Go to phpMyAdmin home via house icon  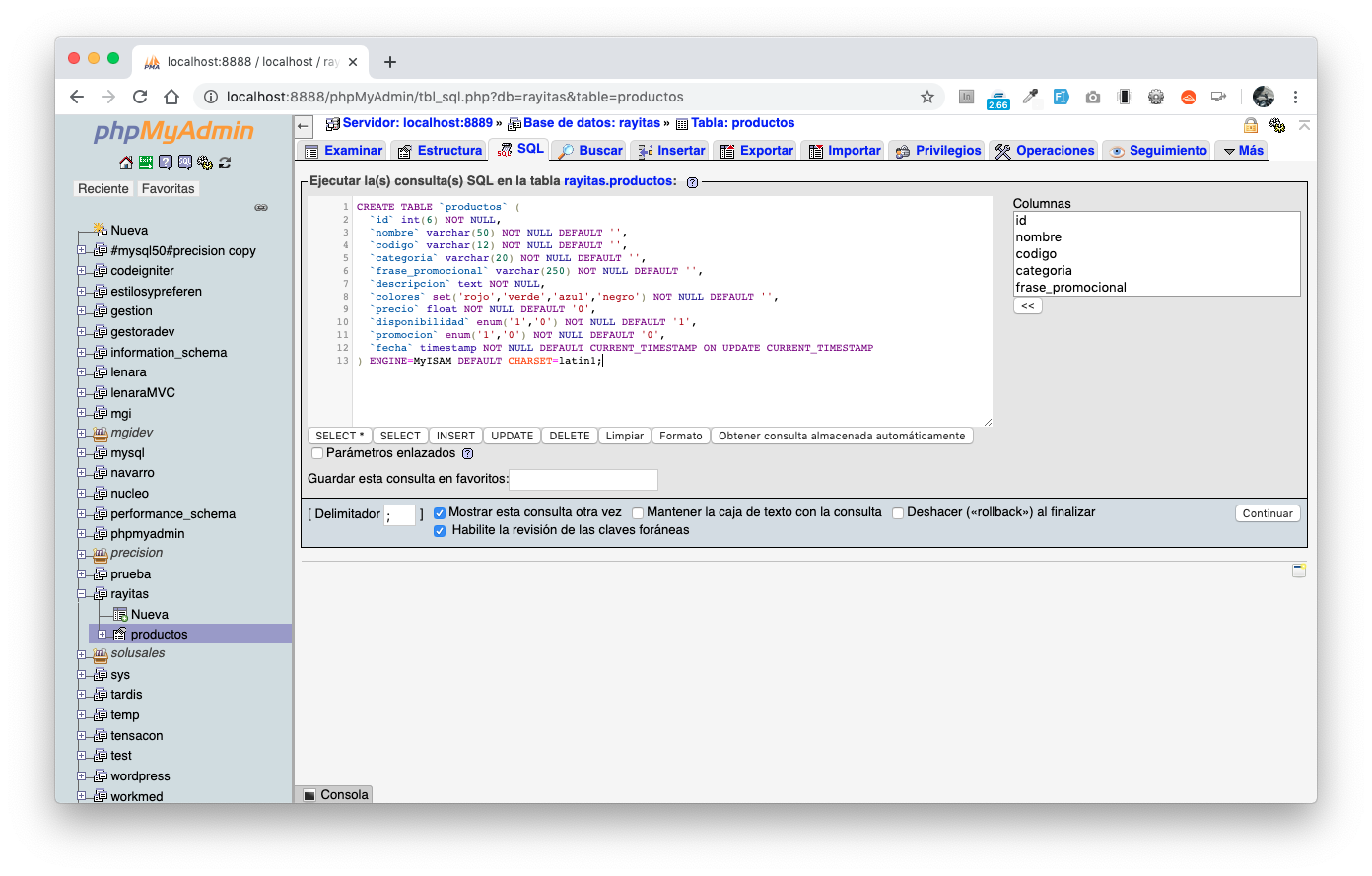click(125, 163)
